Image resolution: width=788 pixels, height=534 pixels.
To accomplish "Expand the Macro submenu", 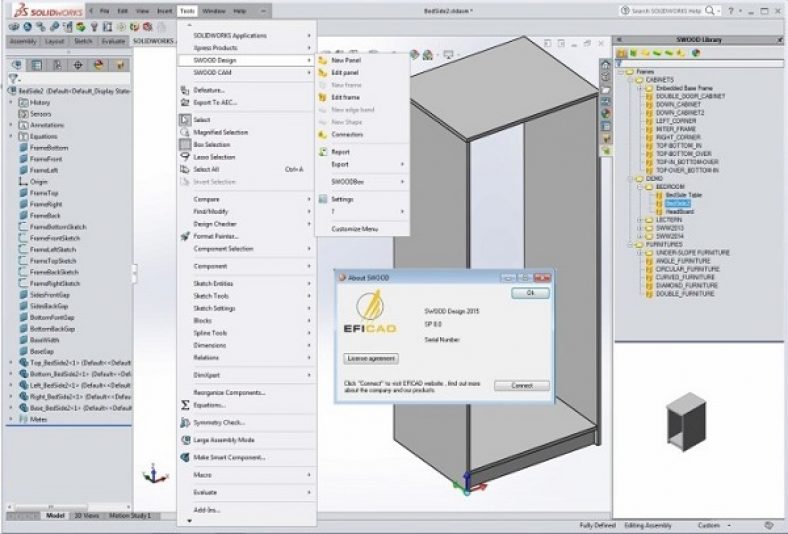I will pyautogui.click(x=246, y=475).
